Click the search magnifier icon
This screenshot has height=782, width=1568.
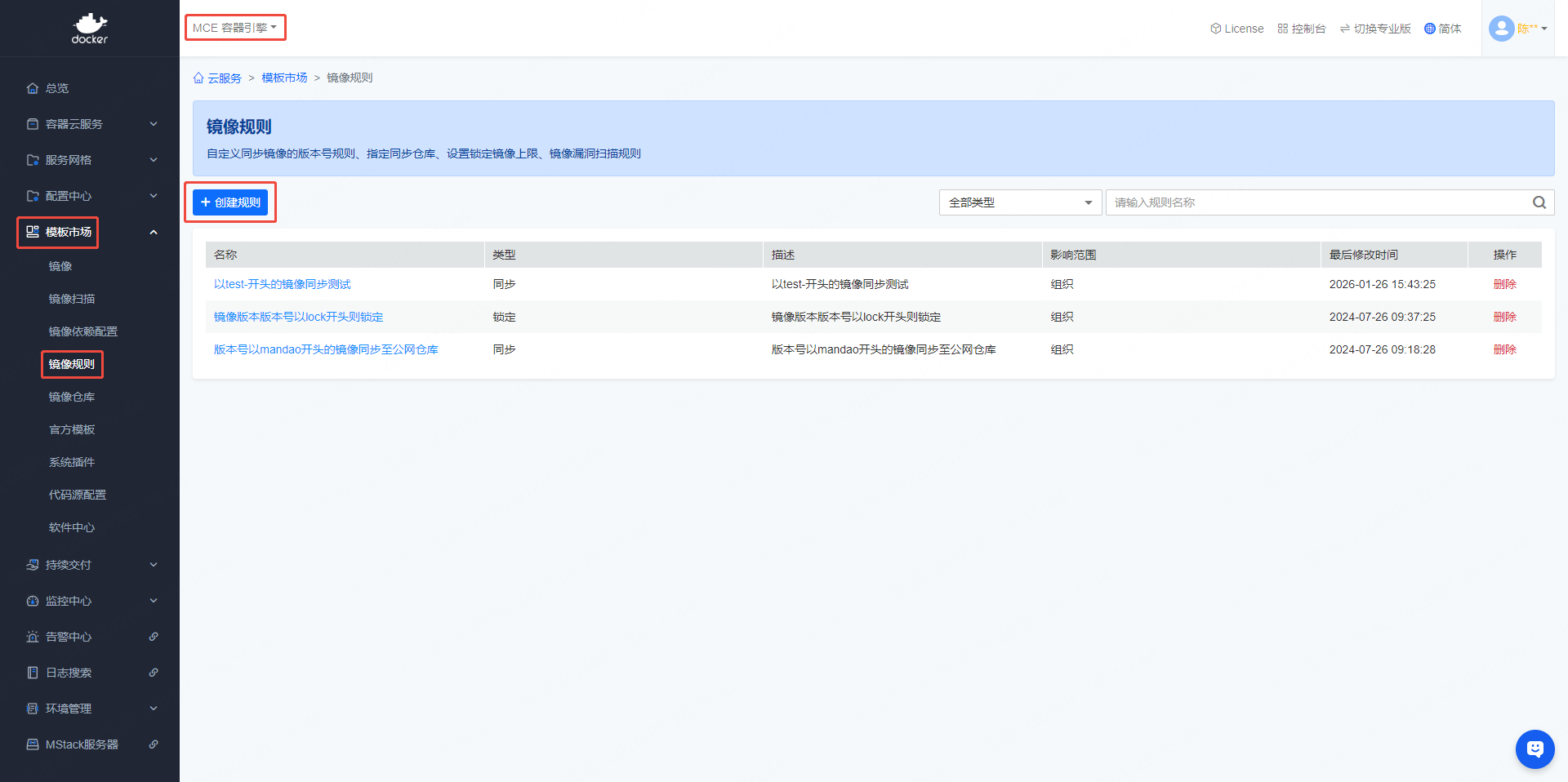tap(1539, 202)
